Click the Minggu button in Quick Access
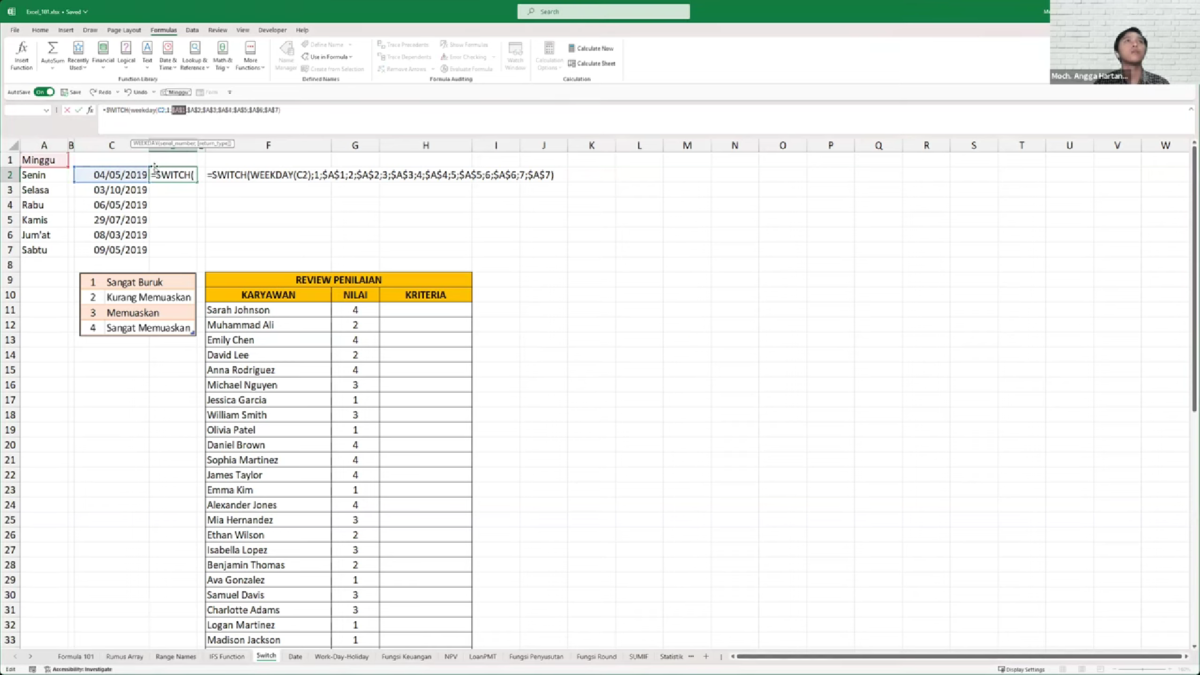The width and height of the screenshot is (1200, 675). tap(176, 92)
